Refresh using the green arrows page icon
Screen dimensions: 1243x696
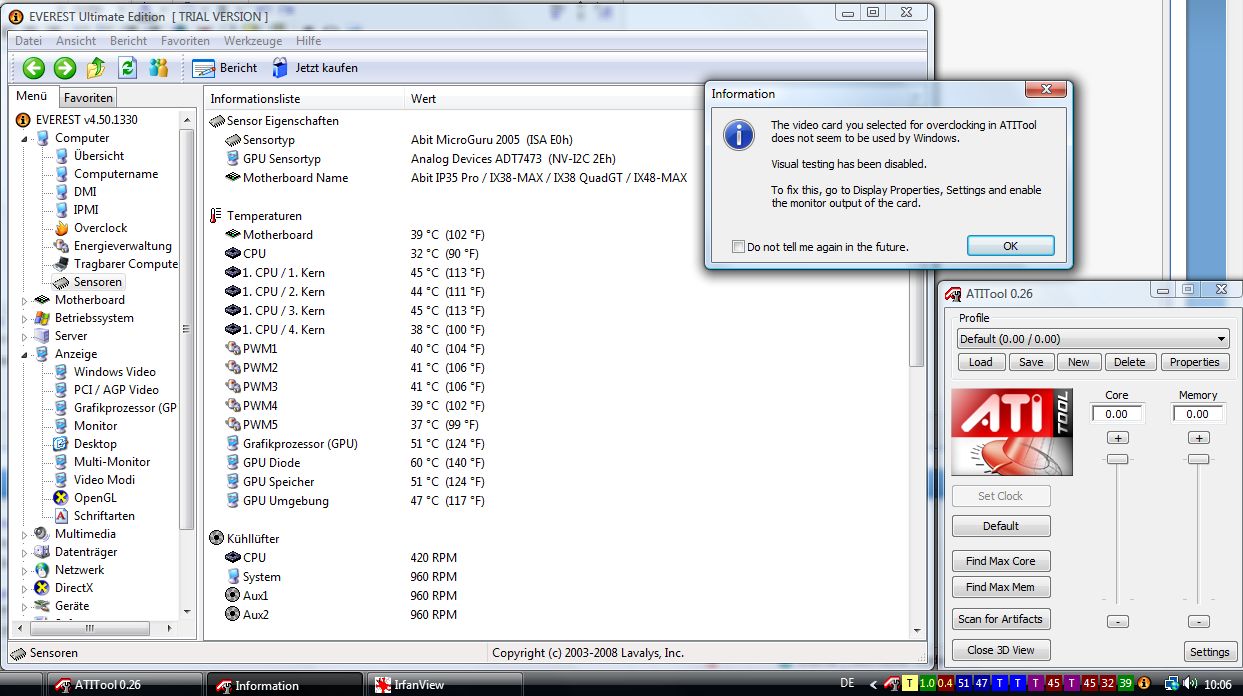127,68
